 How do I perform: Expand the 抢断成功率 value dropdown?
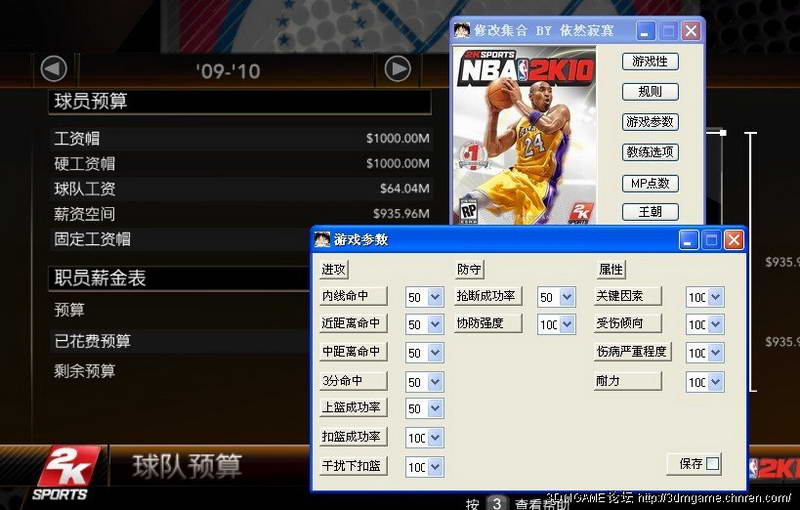point(567,297)
